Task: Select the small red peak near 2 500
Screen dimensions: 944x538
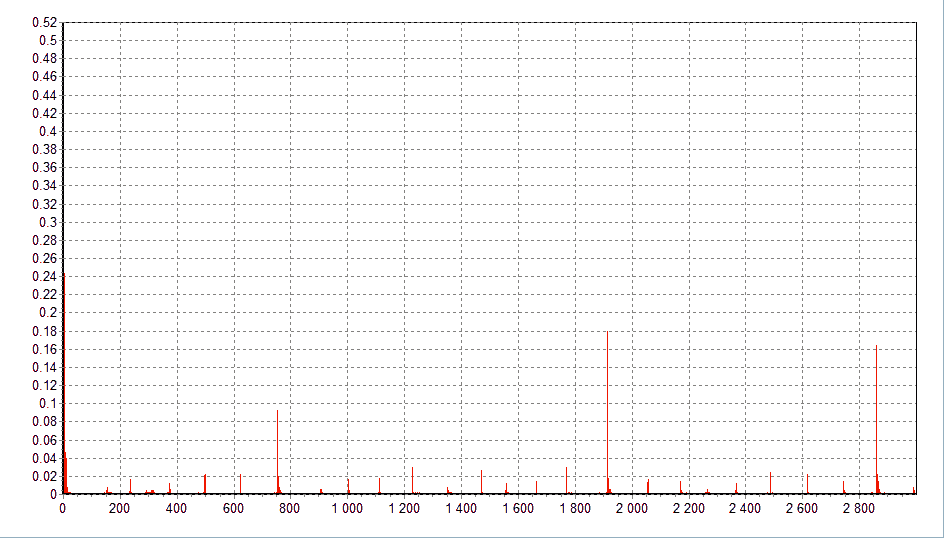Action: coord(770,483)
